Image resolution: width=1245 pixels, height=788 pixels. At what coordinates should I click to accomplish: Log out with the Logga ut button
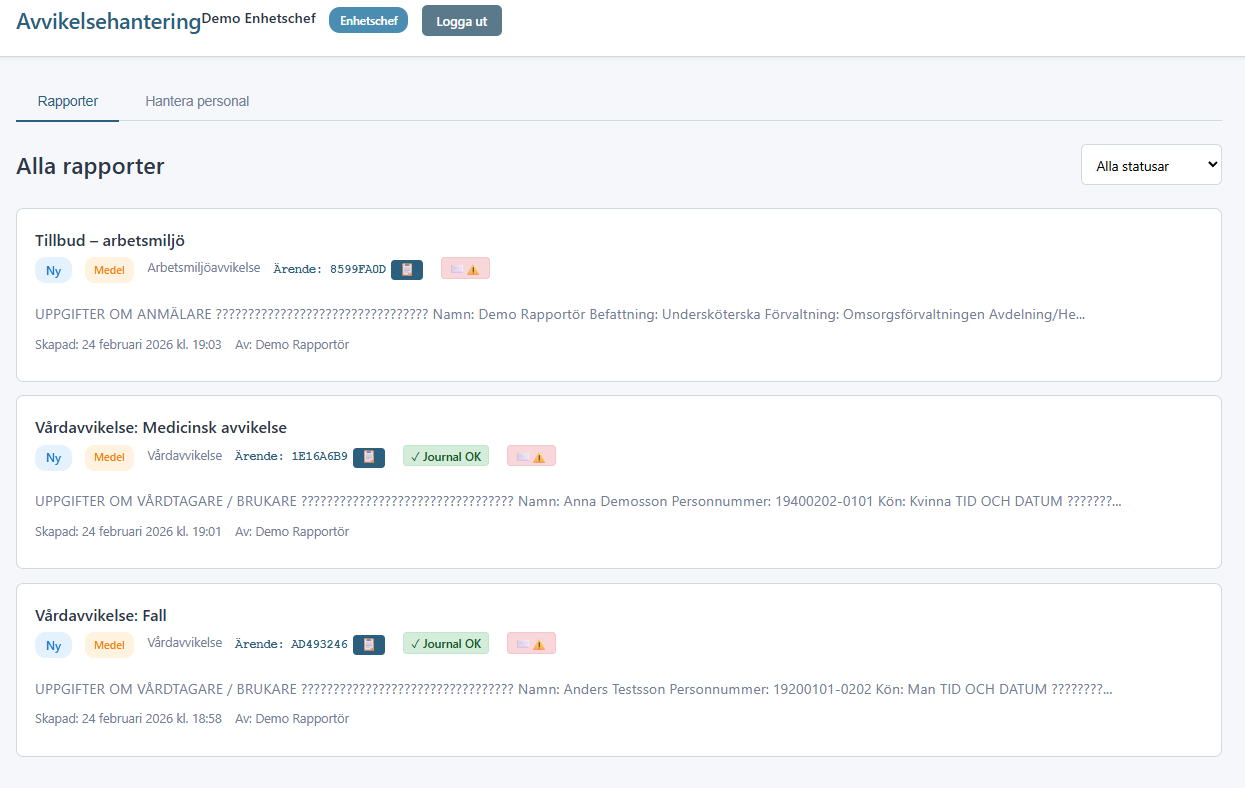(x=462, y=21)
